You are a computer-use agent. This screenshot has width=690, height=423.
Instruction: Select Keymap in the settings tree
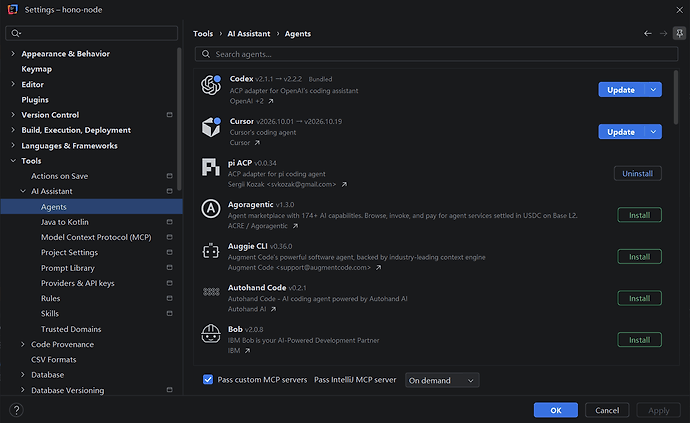pos(37,69)
